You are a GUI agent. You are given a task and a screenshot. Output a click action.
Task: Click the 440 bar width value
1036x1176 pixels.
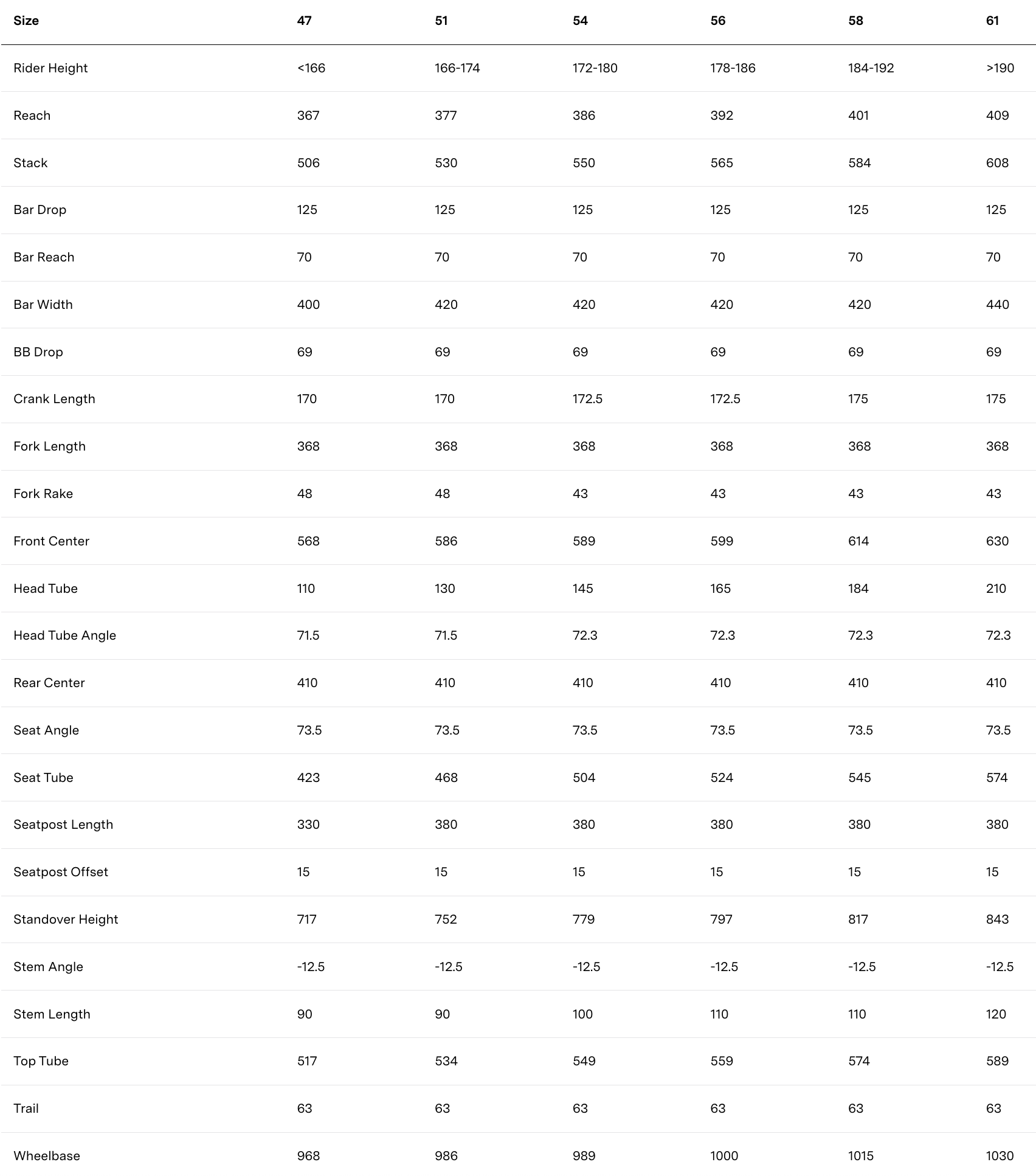[x=997, y=305]
